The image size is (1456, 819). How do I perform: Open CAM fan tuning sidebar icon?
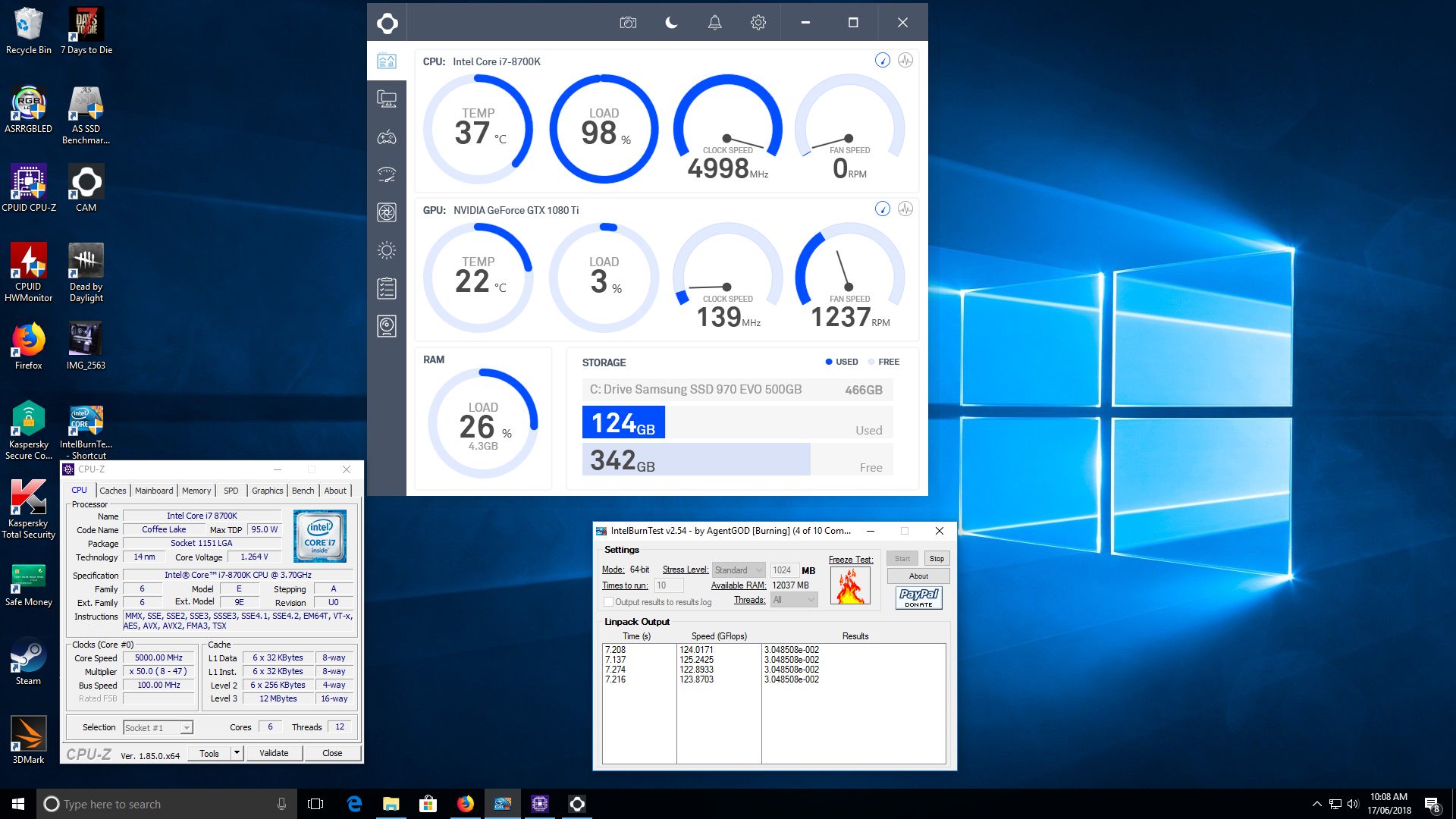(387, 212)
